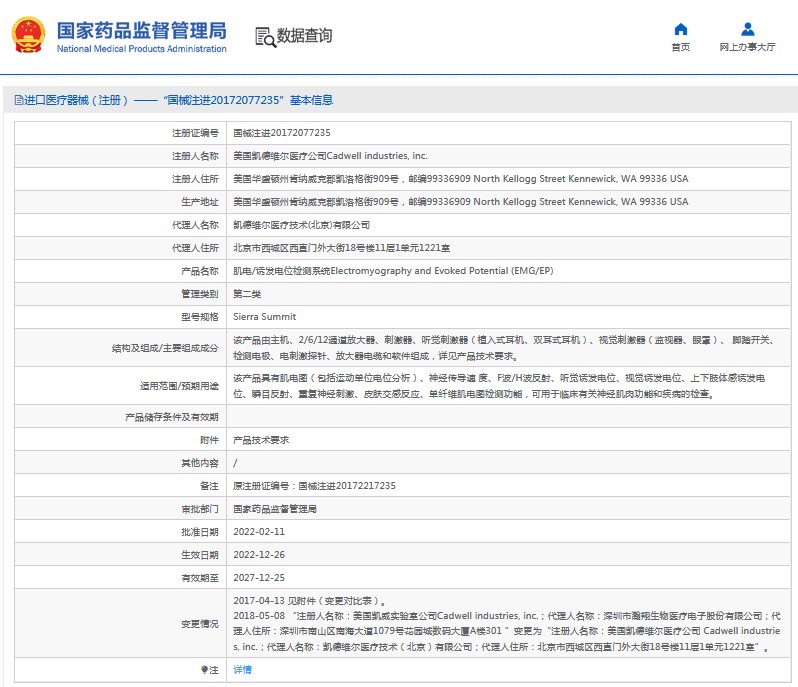The height and width of the screenshot is (687, 798).
Task: Click the 国家药品监督管理局 site title
Action: click(x=141, y=31)
